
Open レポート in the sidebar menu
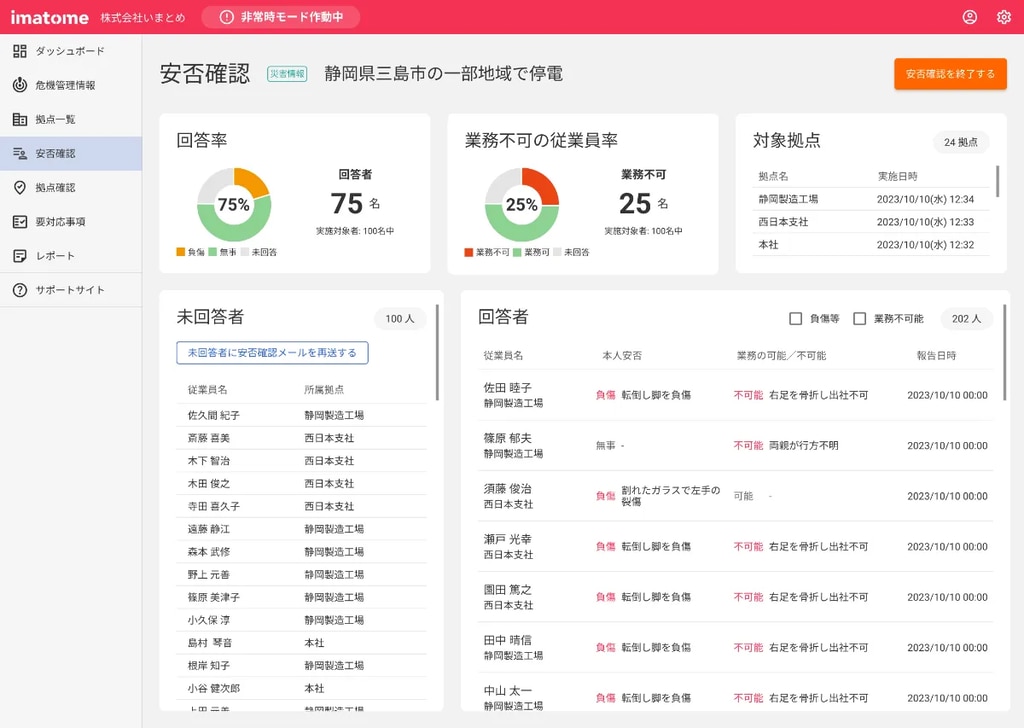(56, 255)
